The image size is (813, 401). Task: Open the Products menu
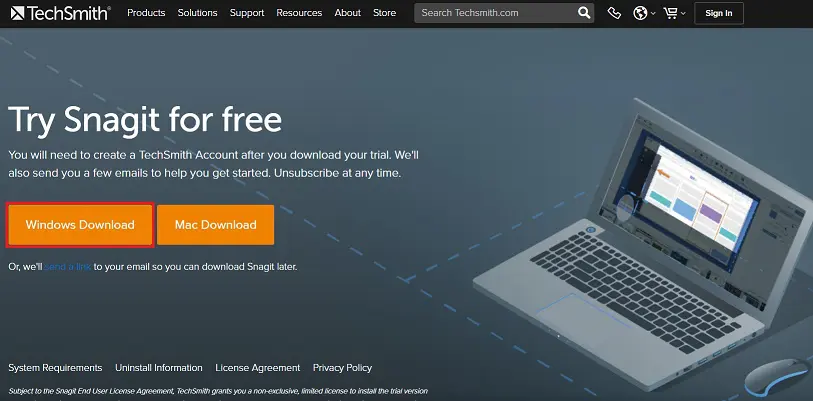[146, 13]
